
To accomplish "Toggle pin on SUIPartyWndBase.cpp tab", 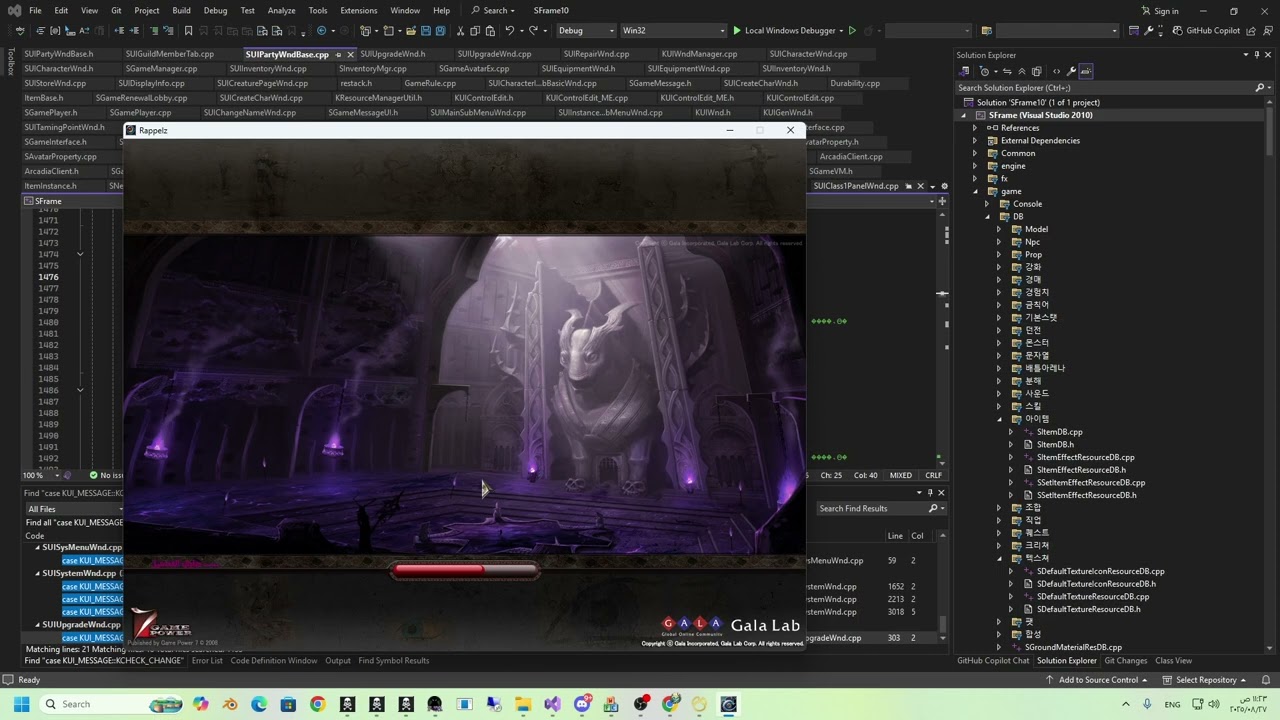I will [x=338, y=54].
